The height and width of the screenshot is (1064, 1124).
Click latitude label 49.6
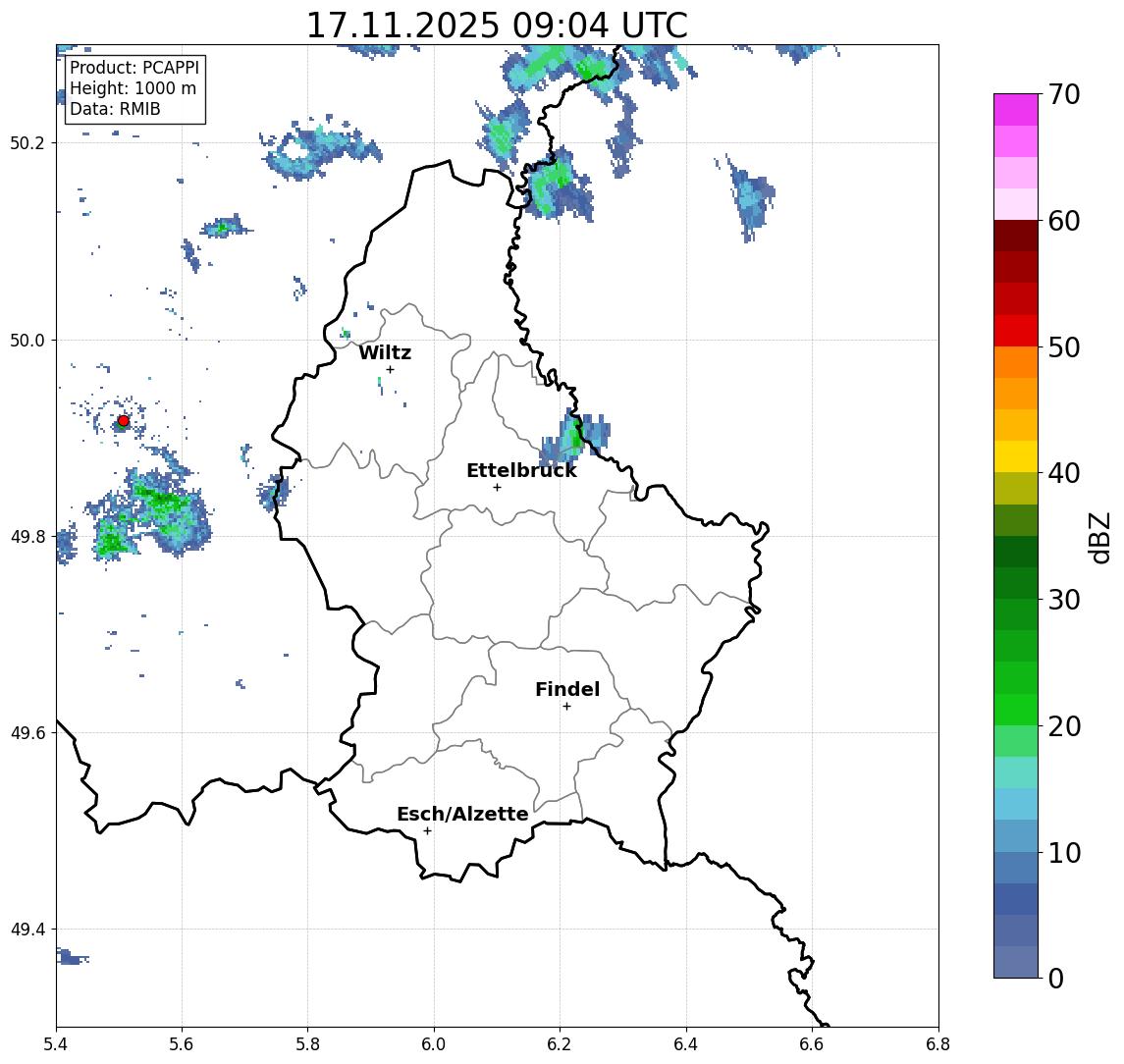pyautogui.click(x=27, y=733)
